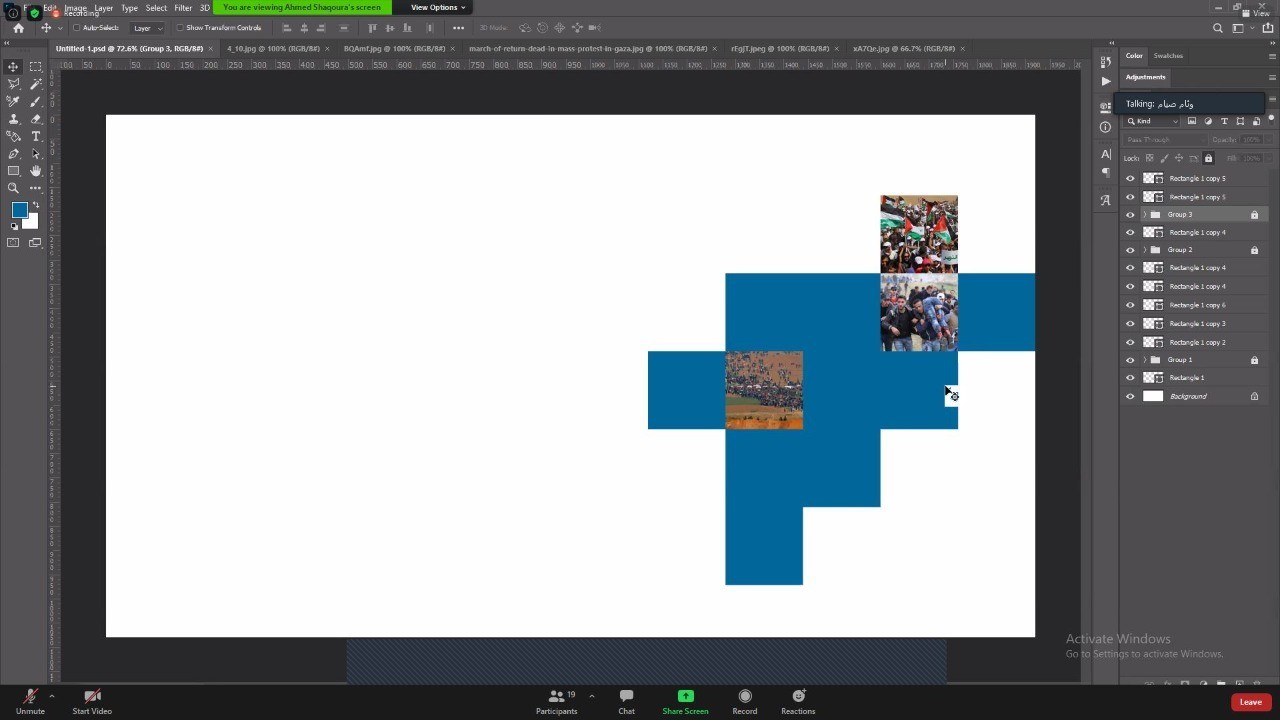Click Share Screen in Zoom bar
Viewport: 1280px width, 720px height.
pos(685,702)
